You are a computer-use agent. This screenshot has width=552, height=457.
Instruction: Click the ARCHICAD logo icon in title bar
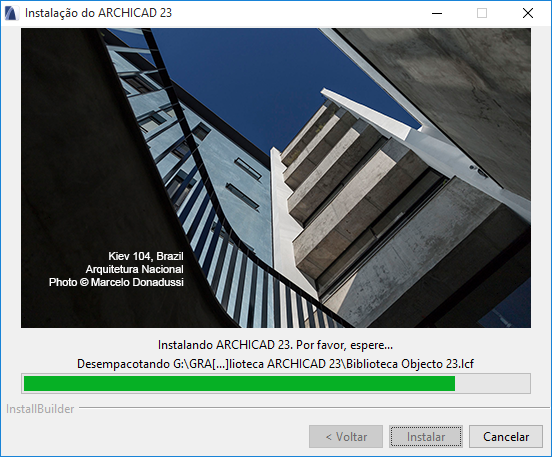(12, 13)
